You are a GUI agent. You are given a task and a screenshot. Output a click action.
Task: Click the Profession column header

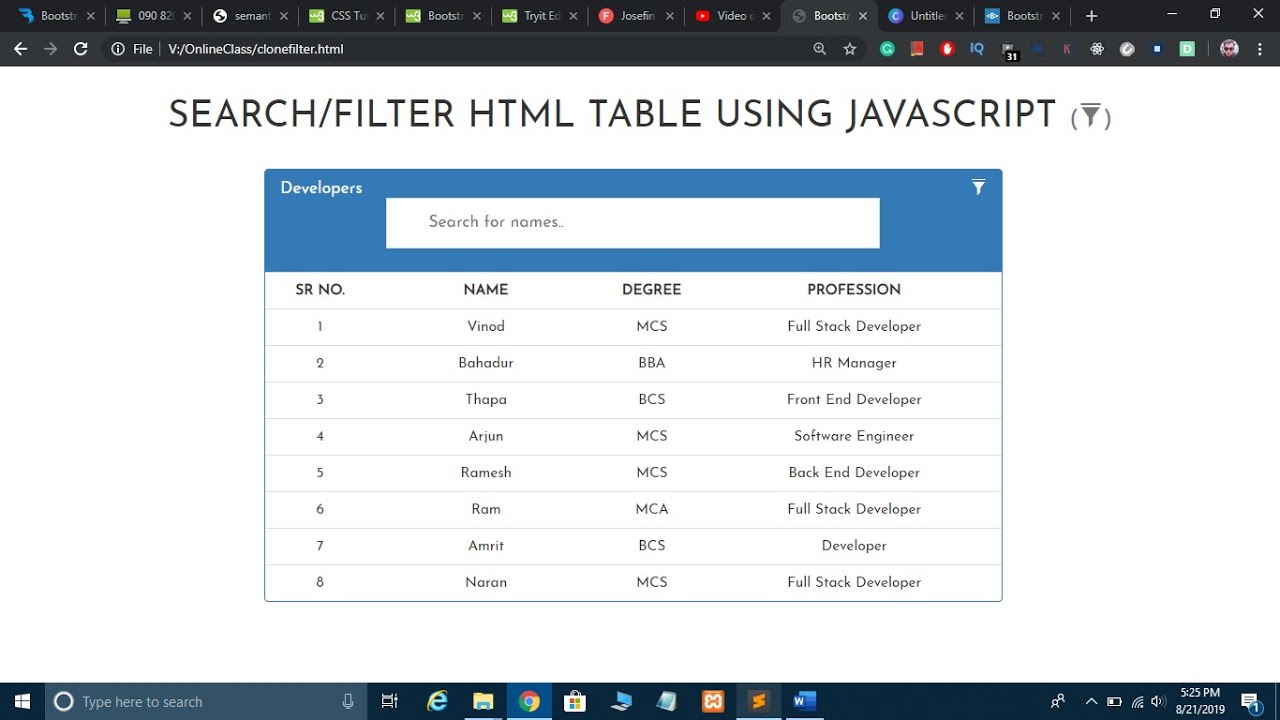coord(853,290)
